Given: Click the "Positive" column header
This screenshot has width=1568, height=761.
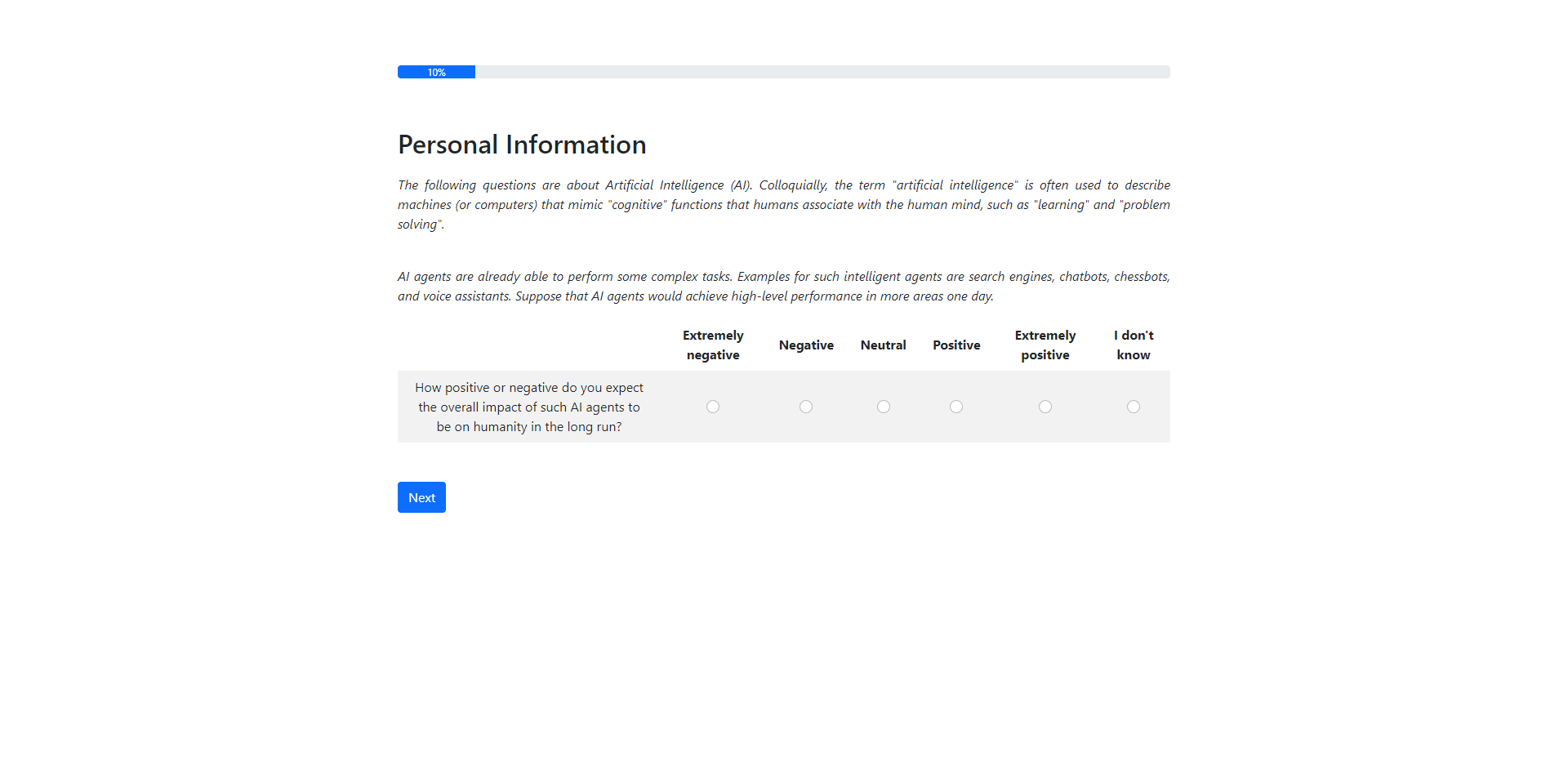Looking at the screenshot, I should point(956,345).
